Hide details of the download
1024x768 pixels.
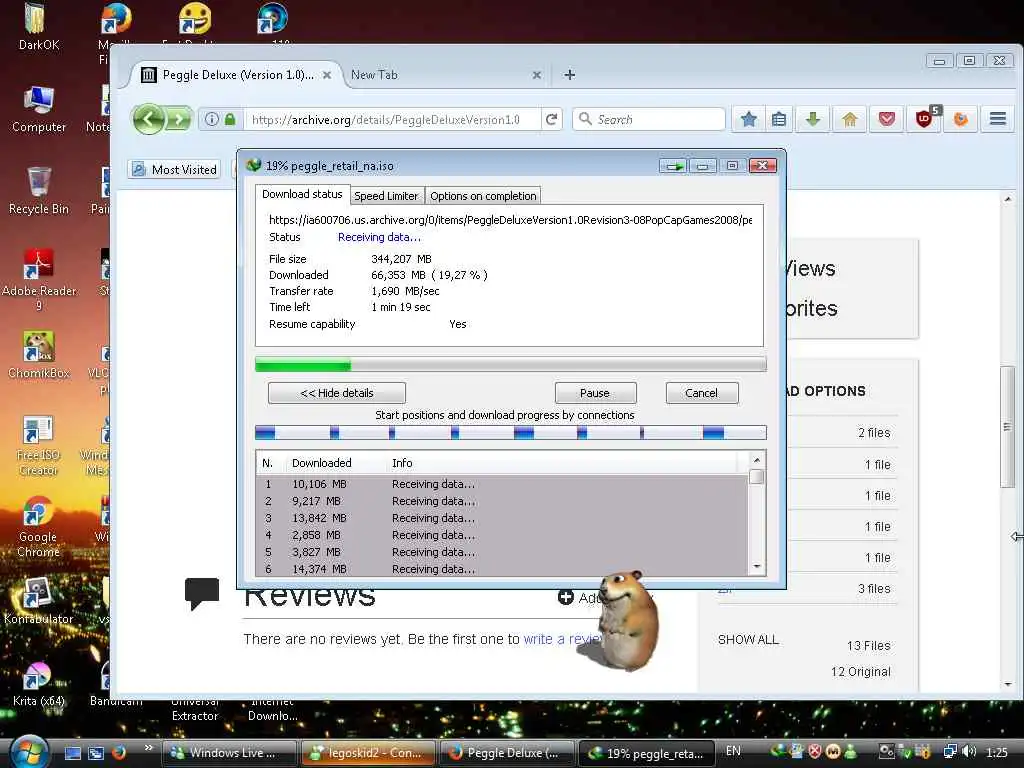[337, 393]
